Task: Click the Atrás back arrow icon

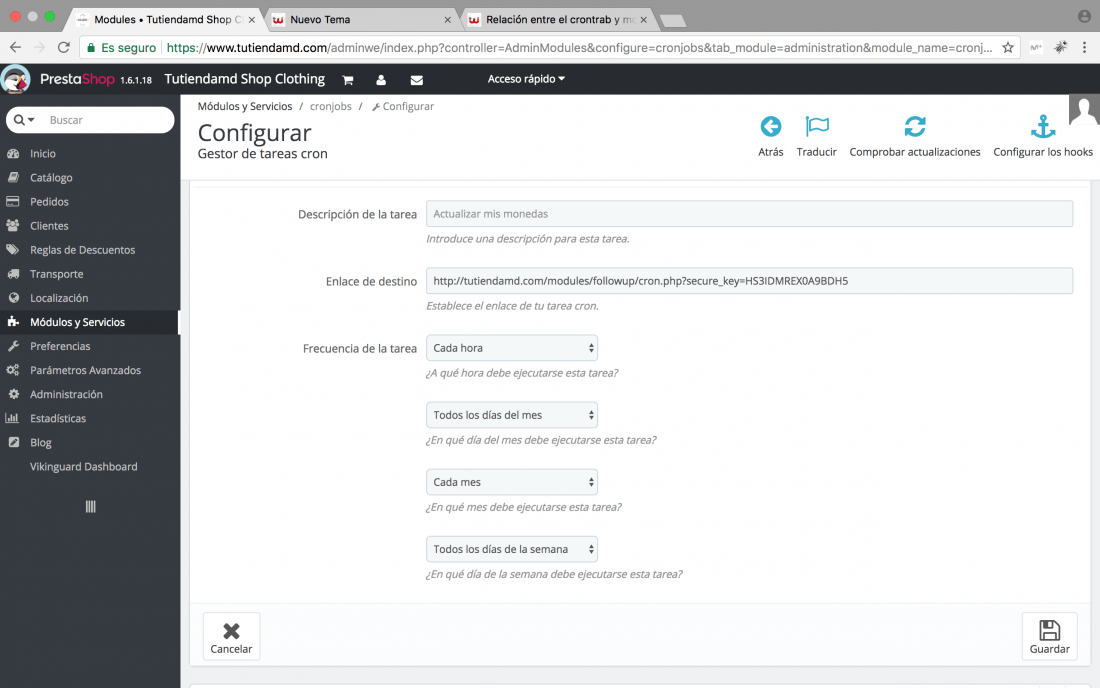Action: click(x=771, y=127)
